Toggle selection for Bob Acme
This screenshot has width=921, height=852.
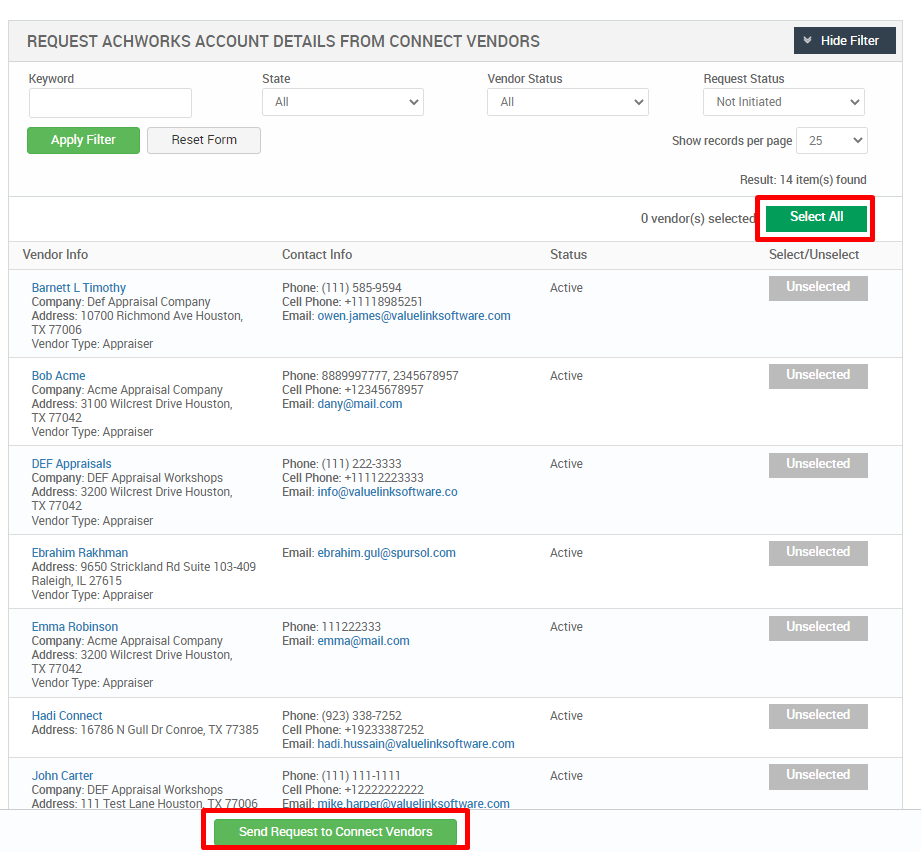[817, 375]
